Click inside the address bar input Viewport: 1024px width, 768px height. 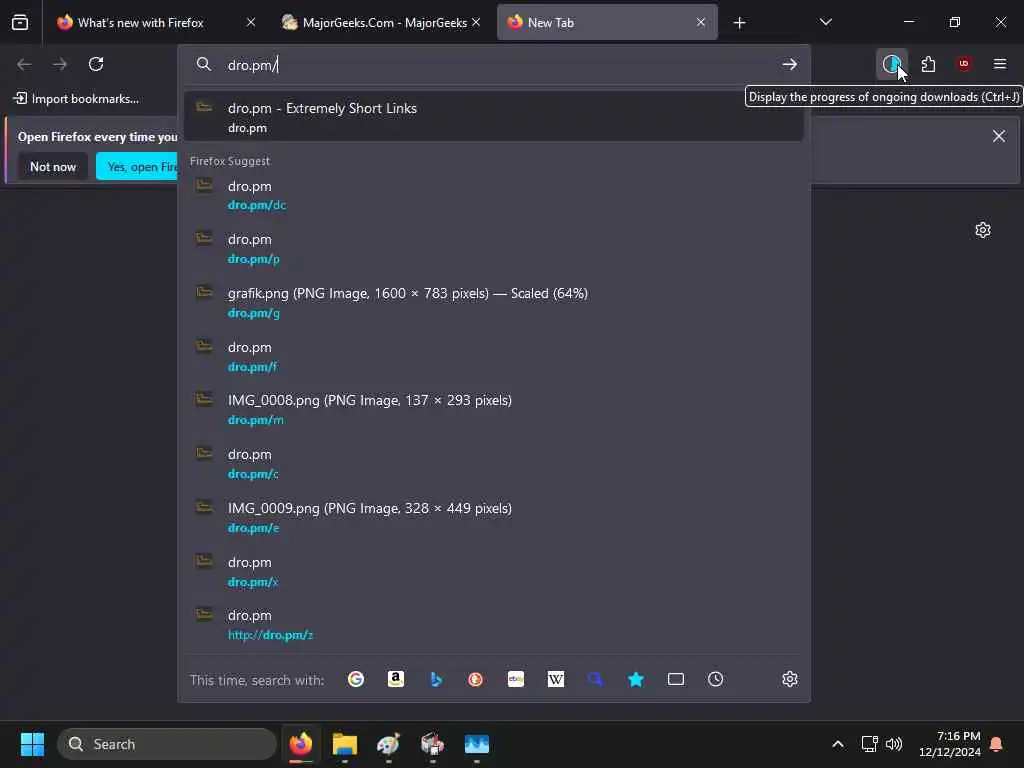(496, 65)
